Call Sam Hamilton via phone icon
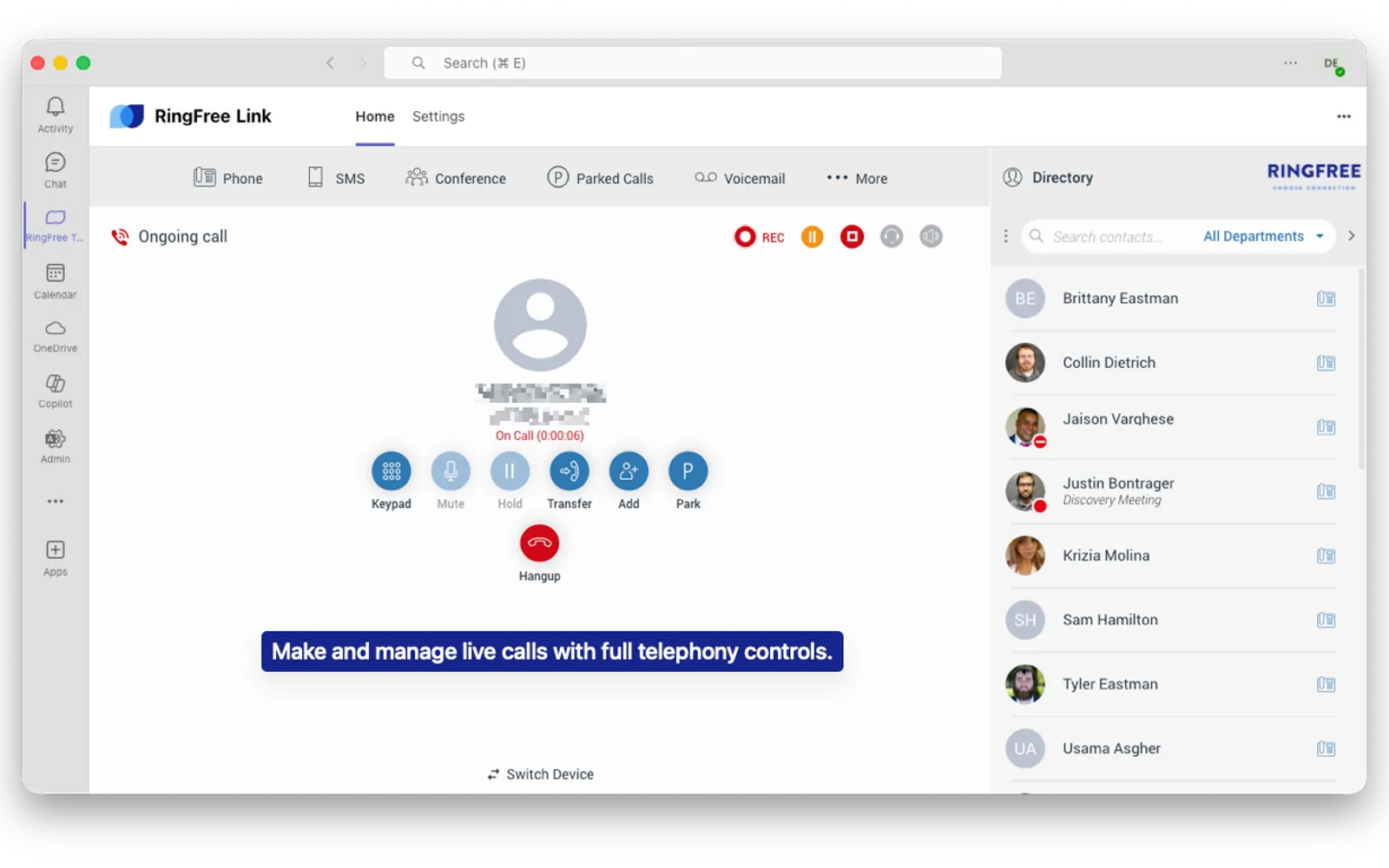Image resolution: width=1389 pixels, height=868 pixels. (x=1326, y=620)
